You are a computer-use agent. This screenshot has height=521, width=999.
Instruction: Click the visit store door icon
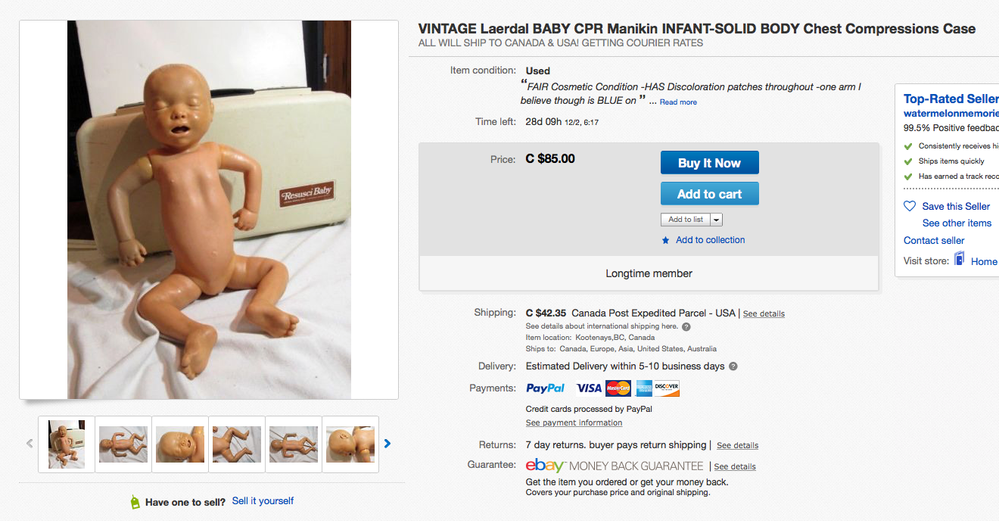click(959, 260)
